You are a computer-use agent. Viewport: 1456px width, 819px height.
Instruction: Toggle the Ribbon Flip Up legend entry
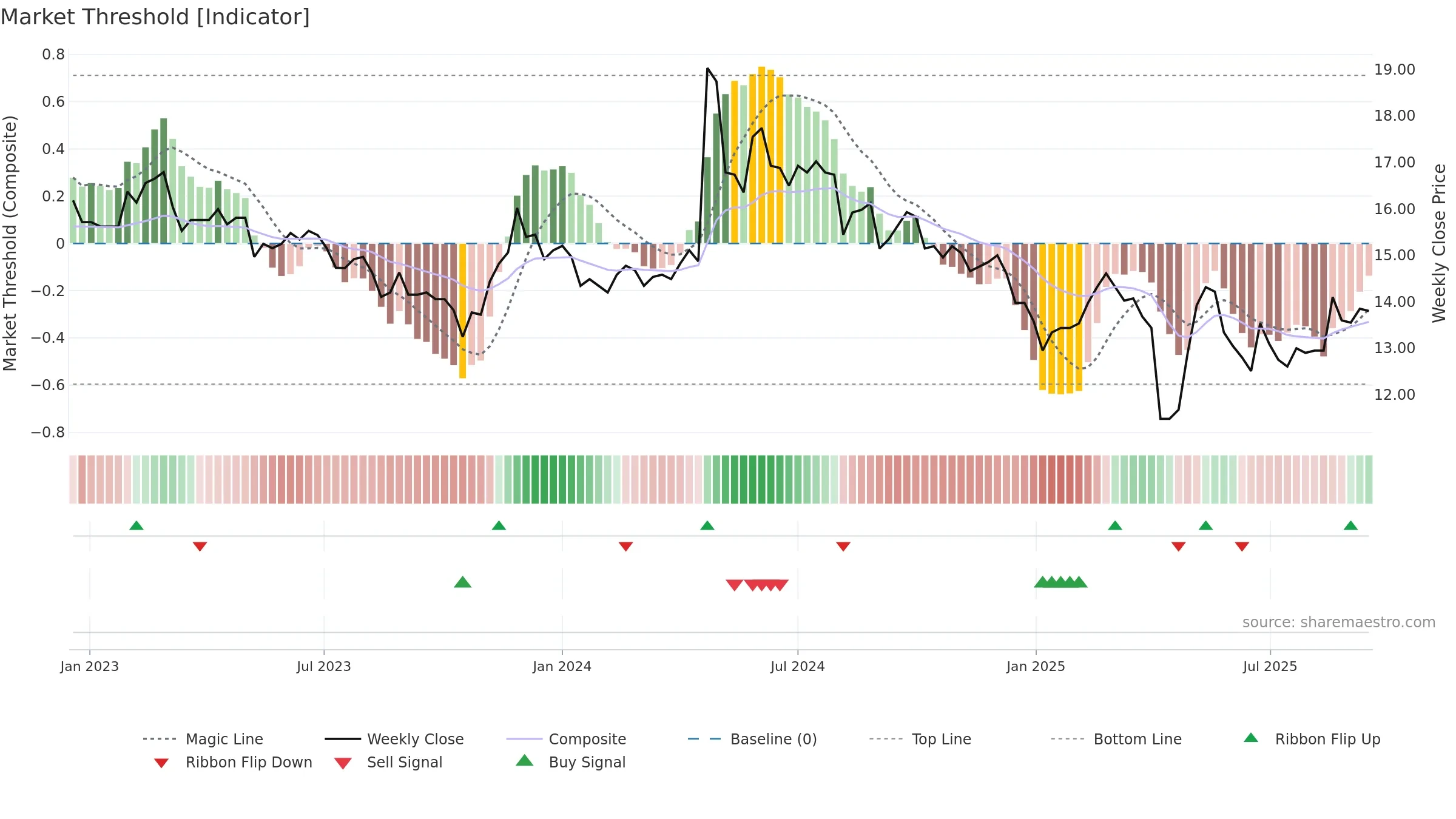(x=1312, y=739)
